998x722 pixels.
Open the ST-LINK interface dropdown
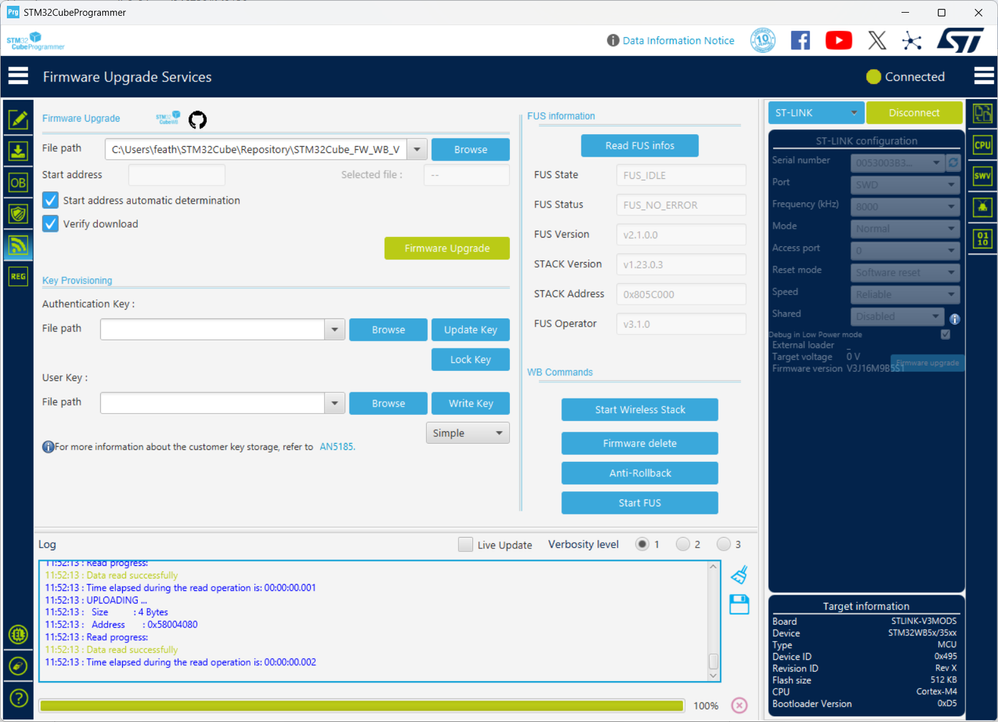tap(816, 113)
